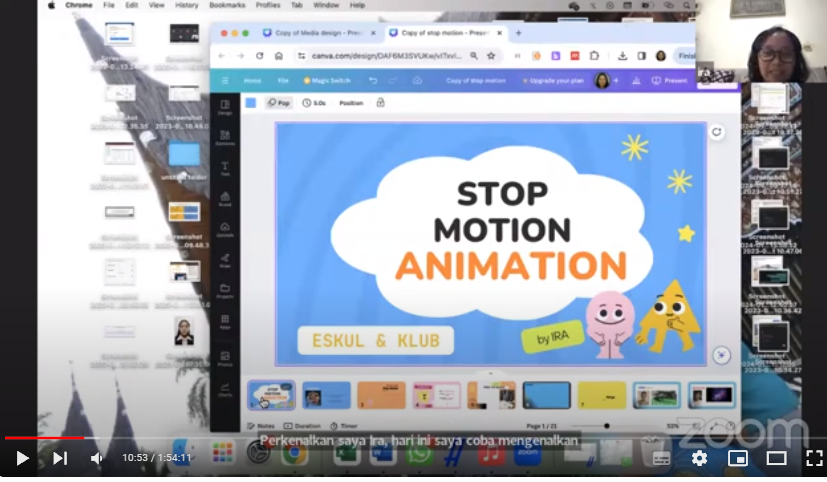The image size is (827, 482).
Task: Open the Projects folder in Canva sidebar
Action: (x=225, y=291)
